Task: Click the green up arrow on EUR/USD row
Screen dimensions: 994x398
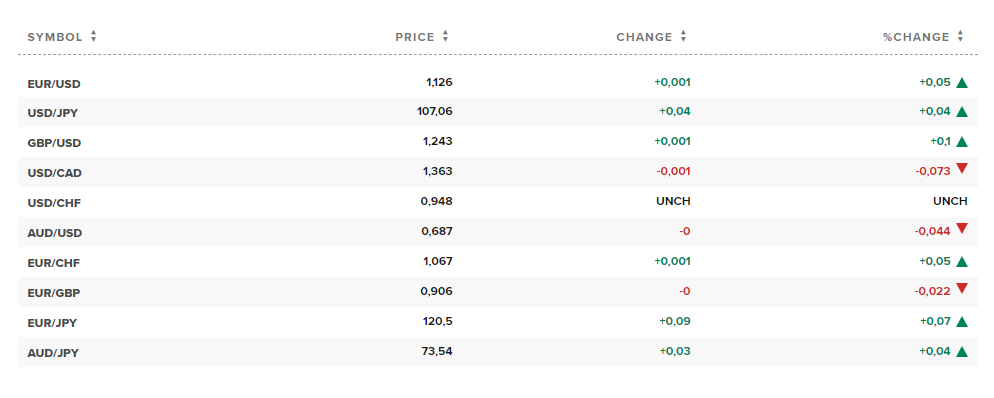Action: [x=962, y=82]
